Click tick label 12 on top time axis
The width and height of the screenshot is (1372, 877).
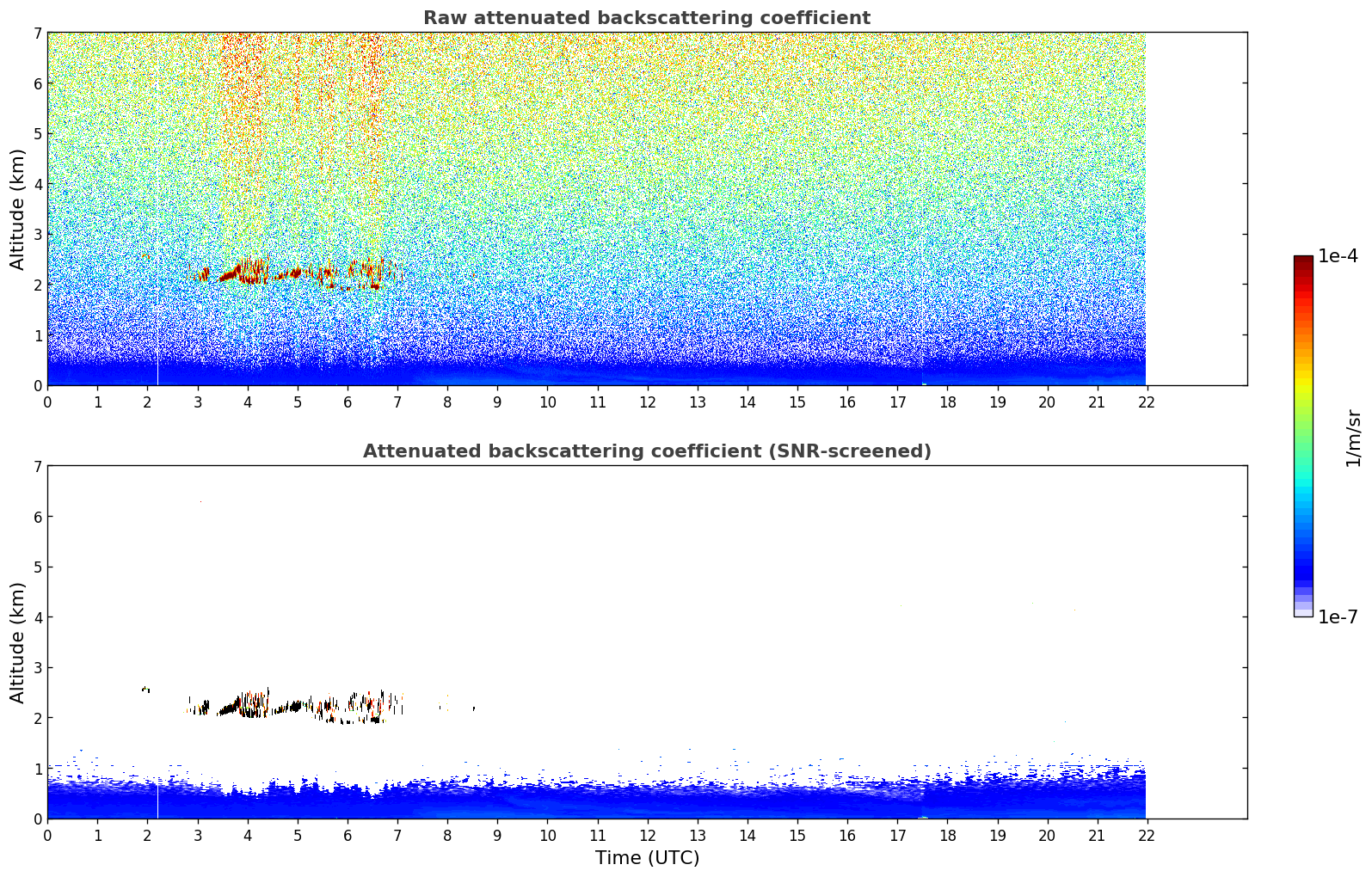tap(647, 402)
